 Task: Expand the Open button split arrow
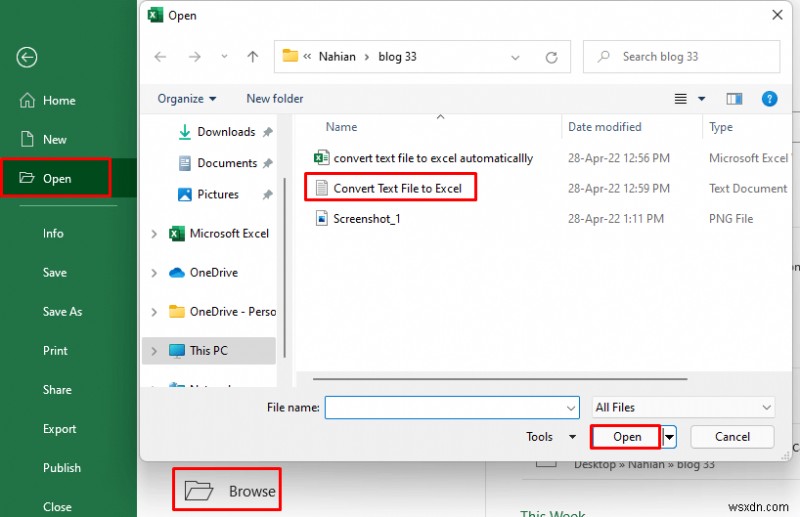coord(669,437)
